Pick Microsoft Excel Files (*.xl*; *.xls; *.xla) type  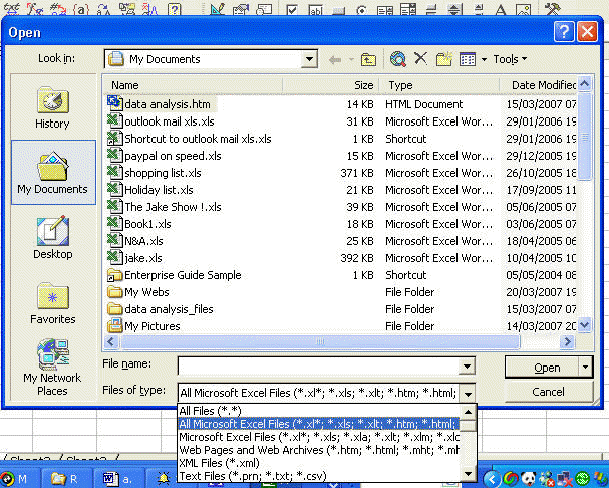319,437
